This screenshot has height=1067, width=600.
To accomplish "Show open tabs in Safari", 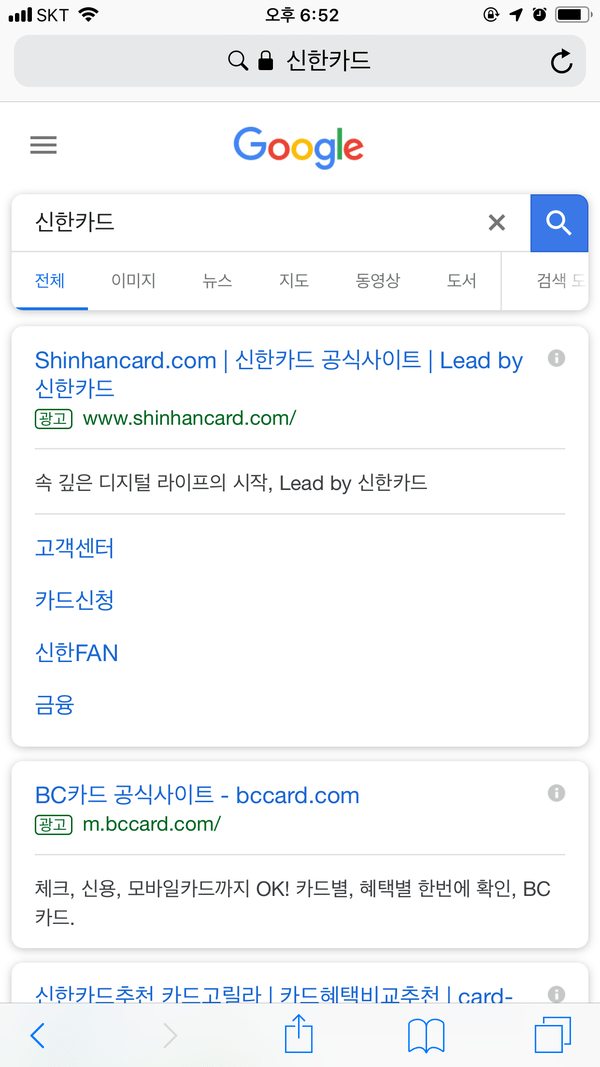I will point(552,1035).
